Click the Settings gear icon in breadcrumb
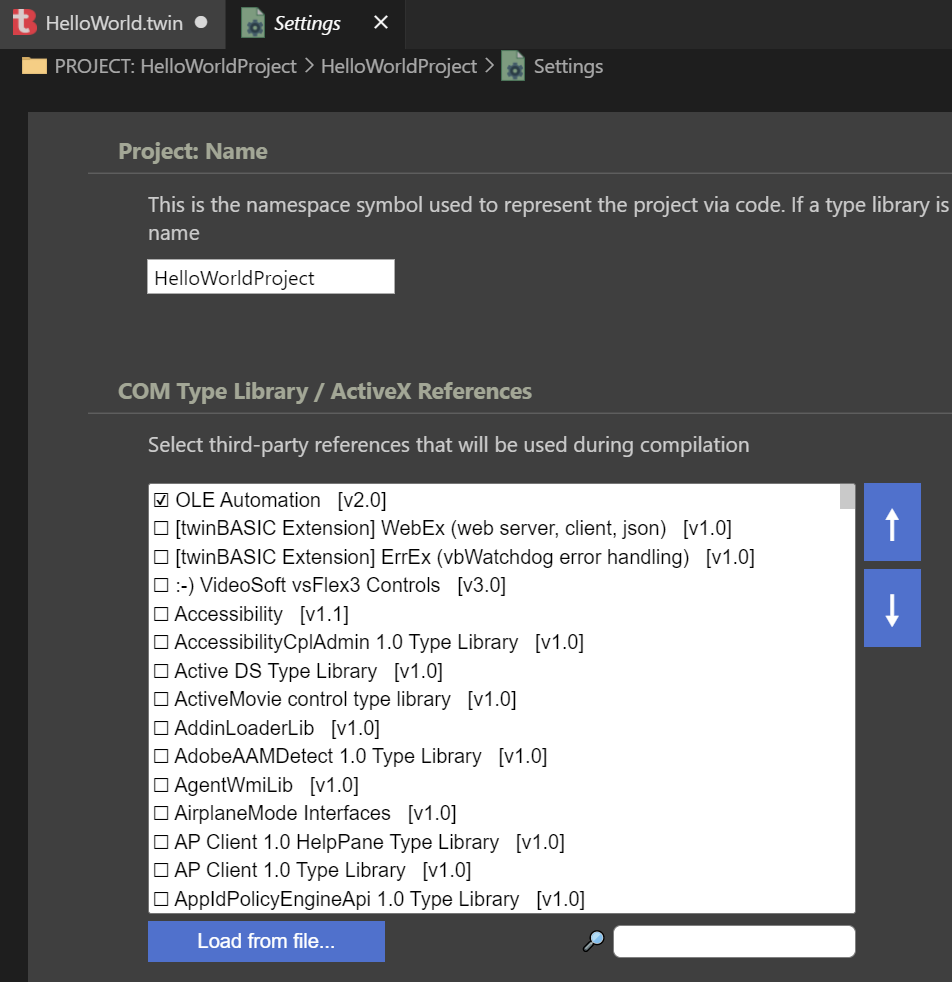This screenshot has height=982, width=952. (513, 66)
